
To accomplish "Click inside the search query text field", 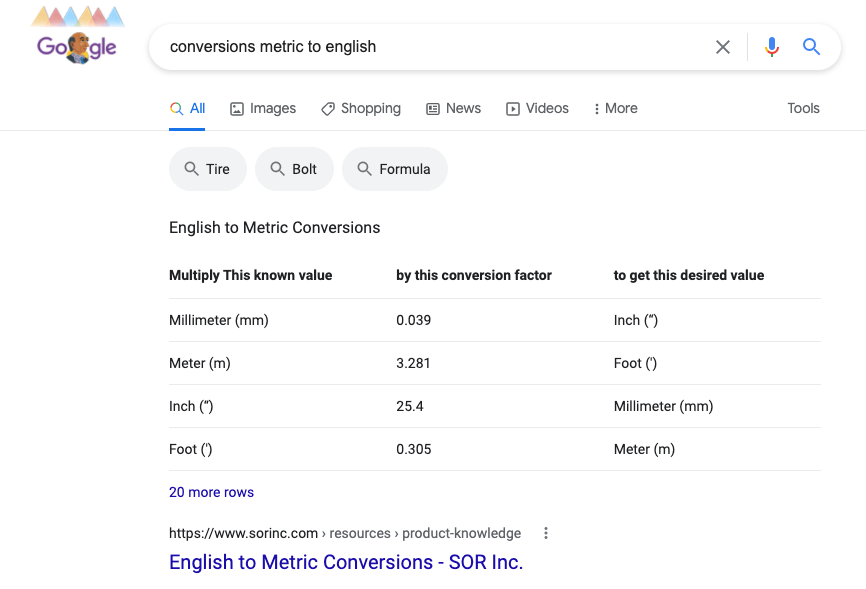I will [x=430, y=47].
